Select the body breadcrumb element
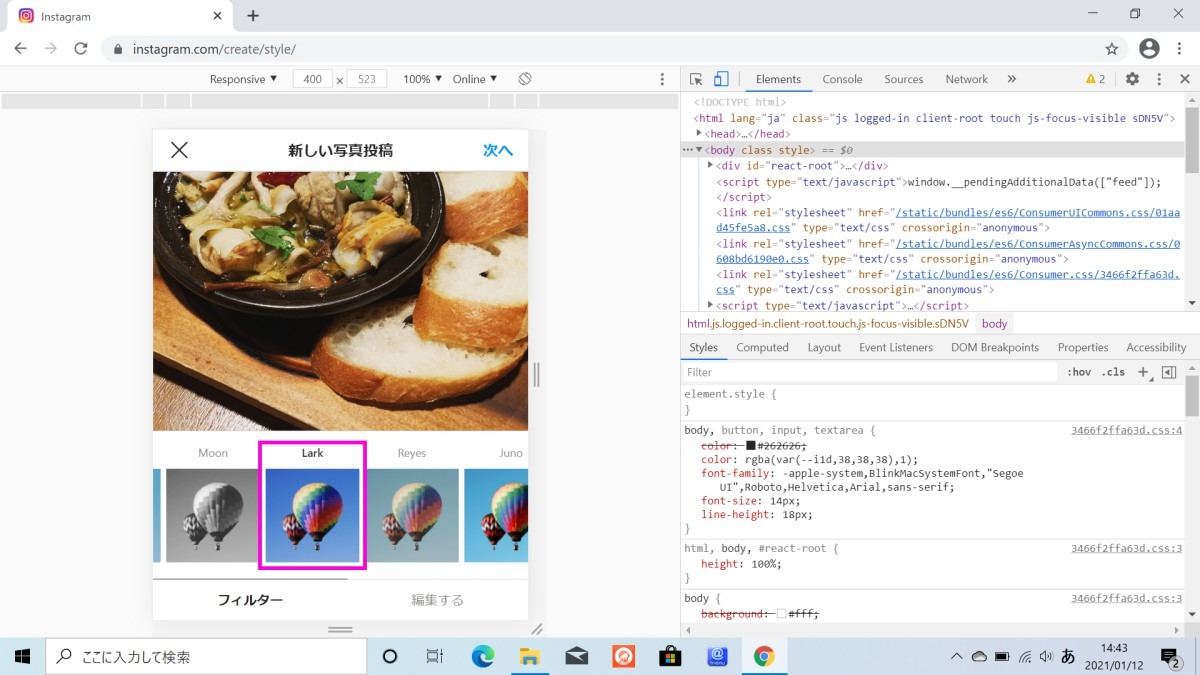The width and height of the screenshot is (1200, 675). tap(994, 324)
